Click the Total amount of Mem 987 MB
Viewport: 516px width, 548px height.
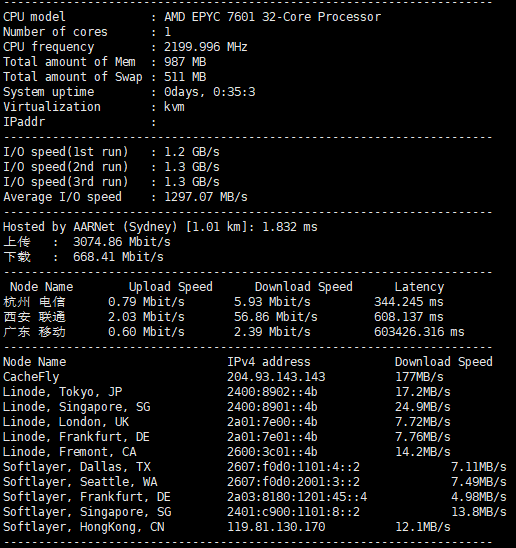pos(185,62)
